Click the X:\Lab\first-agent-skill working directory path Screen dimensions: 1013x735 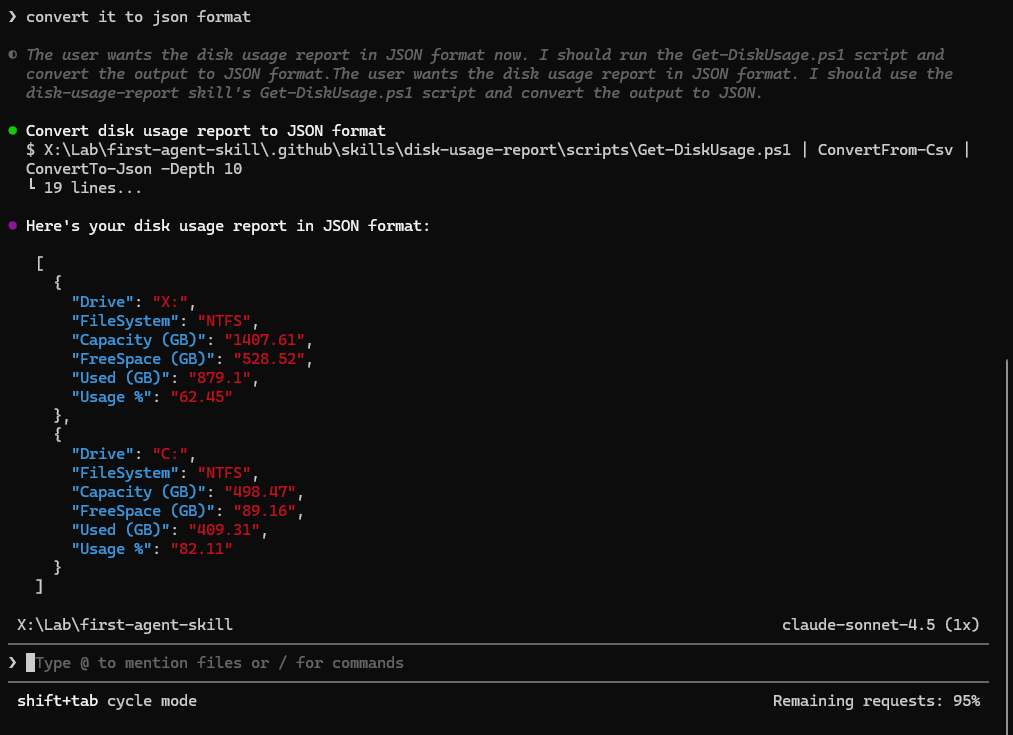pos(125,625)
